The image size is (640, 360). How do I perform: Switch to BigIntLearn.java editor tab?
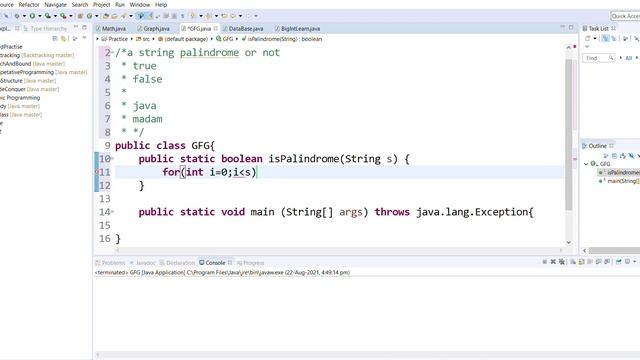click(298, 29)
